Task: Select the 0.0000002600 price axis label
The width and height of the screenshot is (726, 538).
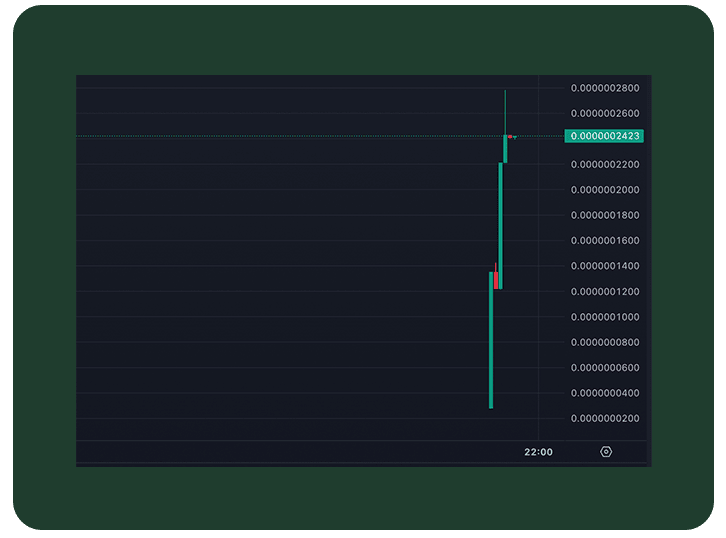Action: (x=605, y=113)
